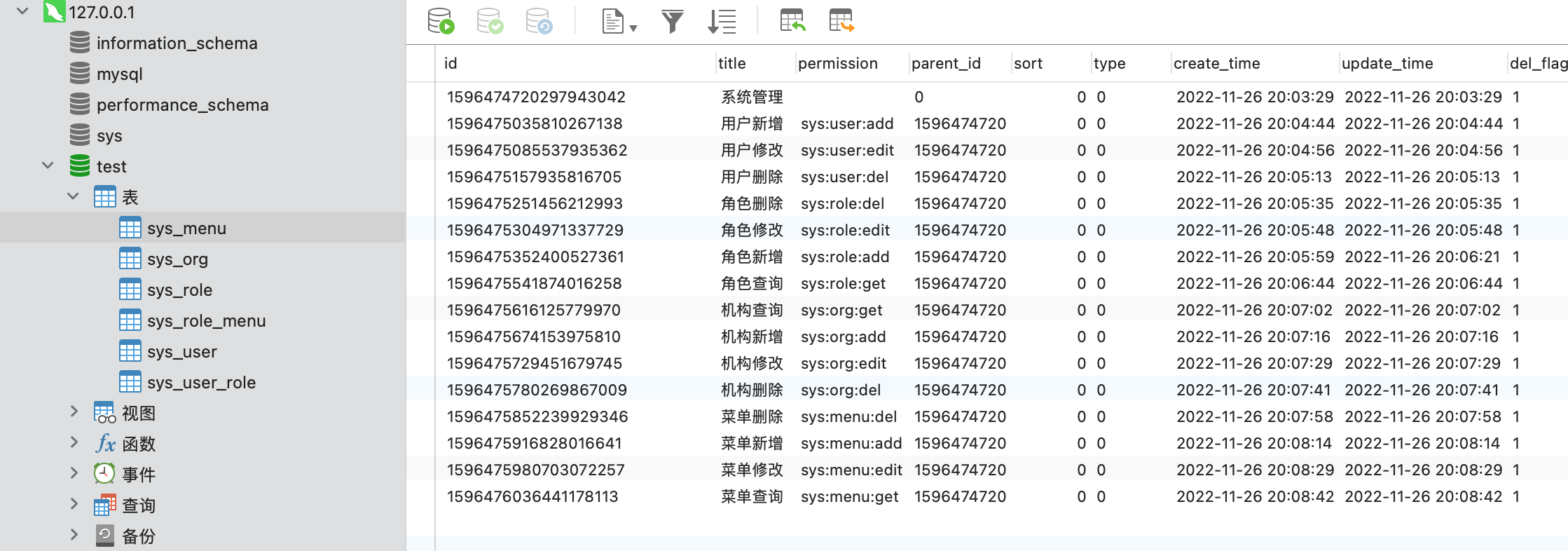Click the parent_id column header

(946, 63)
